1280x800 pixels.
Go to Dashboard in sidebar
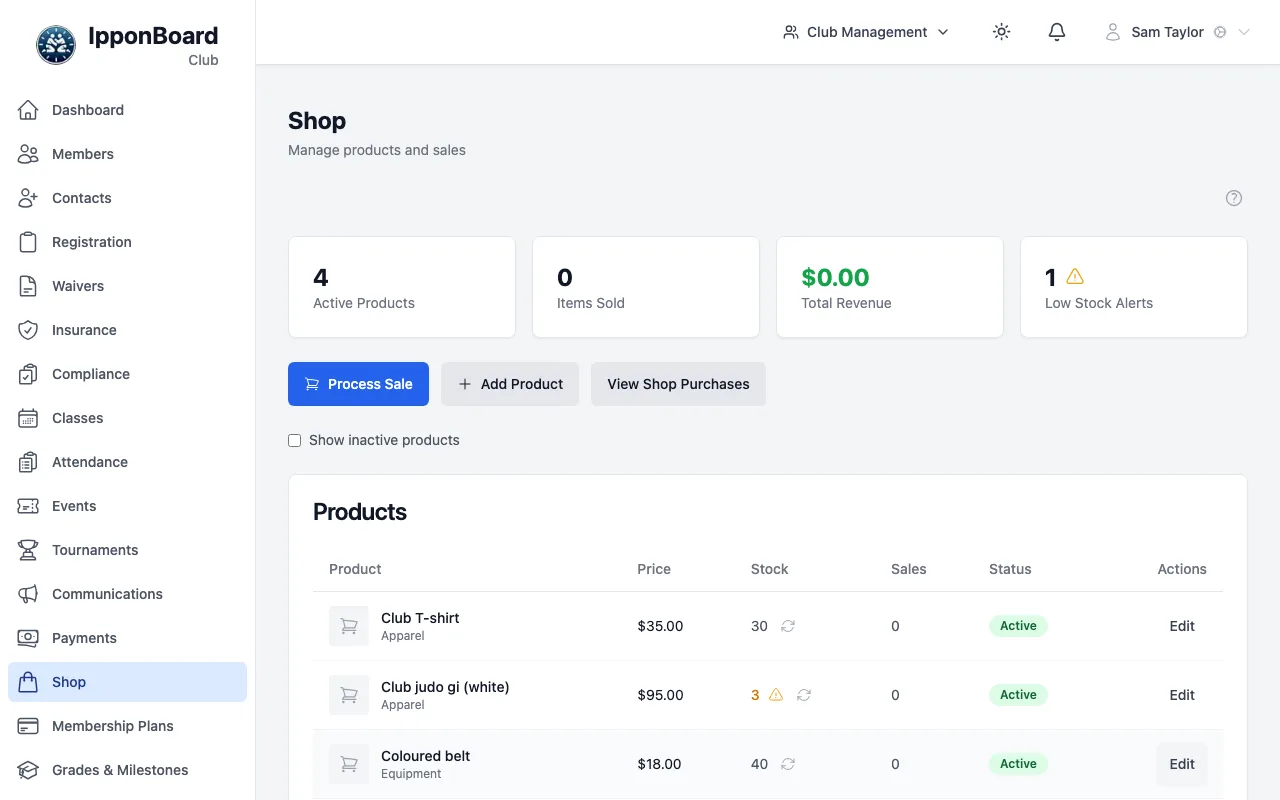[127, 110]
